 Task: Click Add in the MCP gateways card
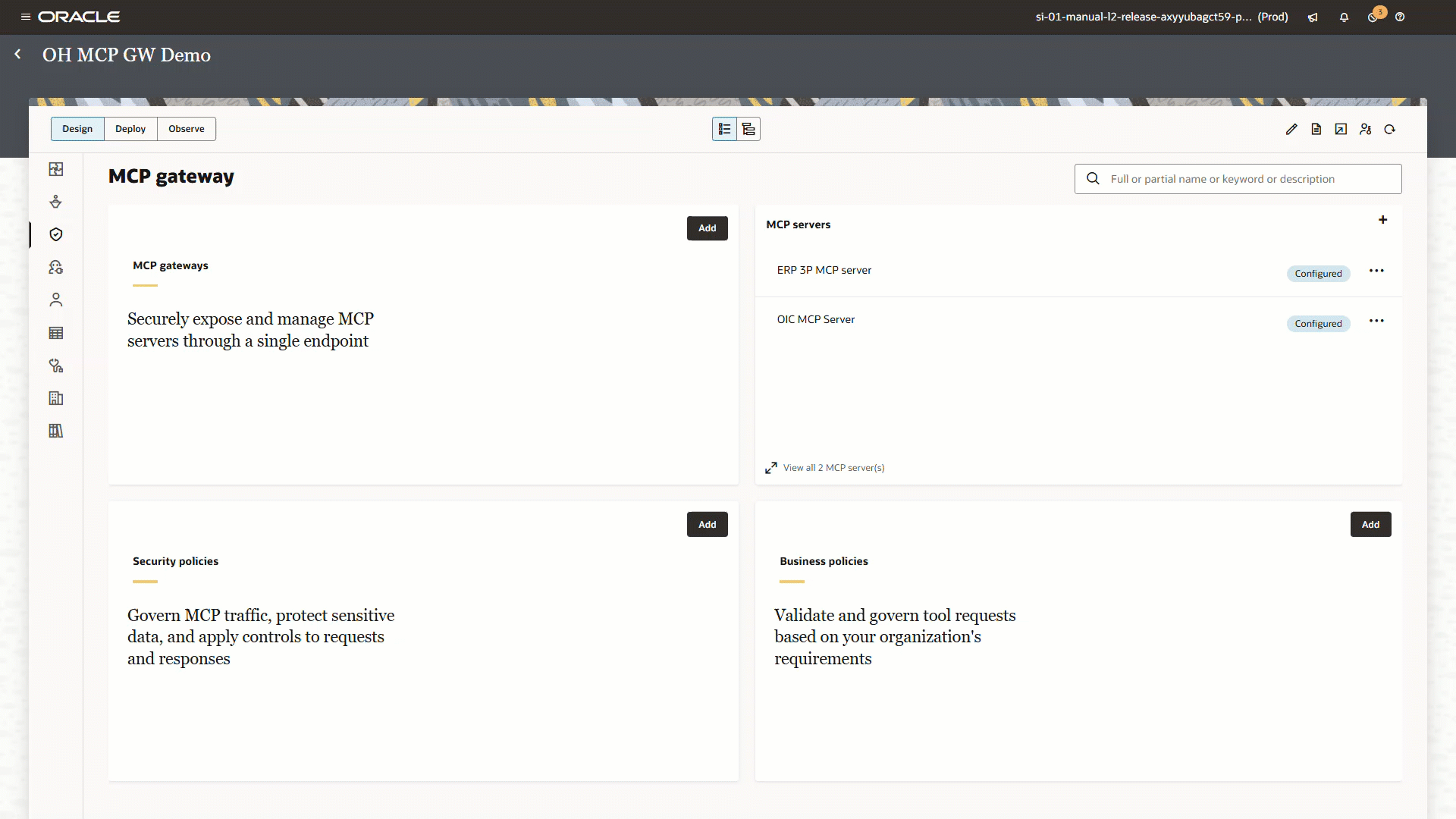[708, 228]
